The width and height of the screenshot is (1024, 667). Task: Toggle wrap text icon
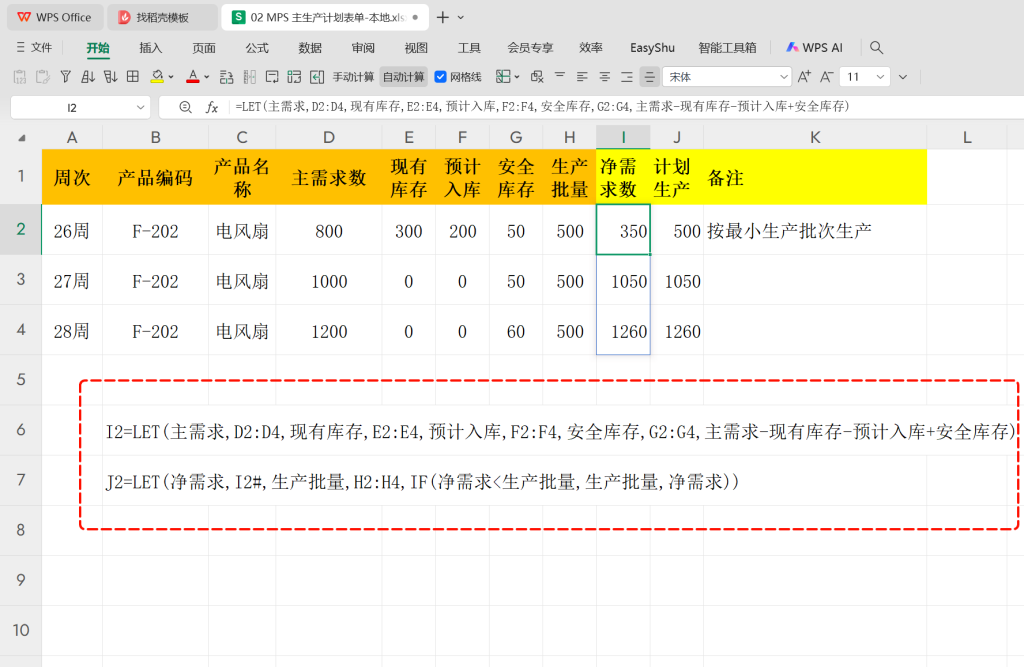pos(272,77)
